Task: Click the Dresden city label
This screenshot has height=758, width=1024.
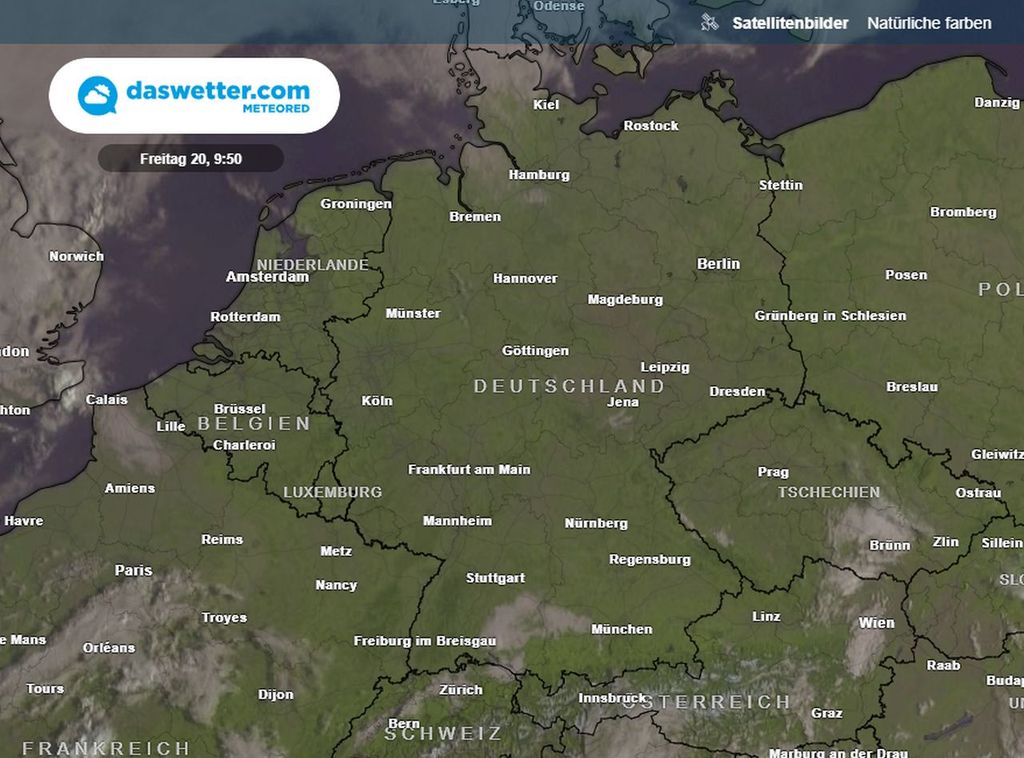Action: (x=738, y=391)
